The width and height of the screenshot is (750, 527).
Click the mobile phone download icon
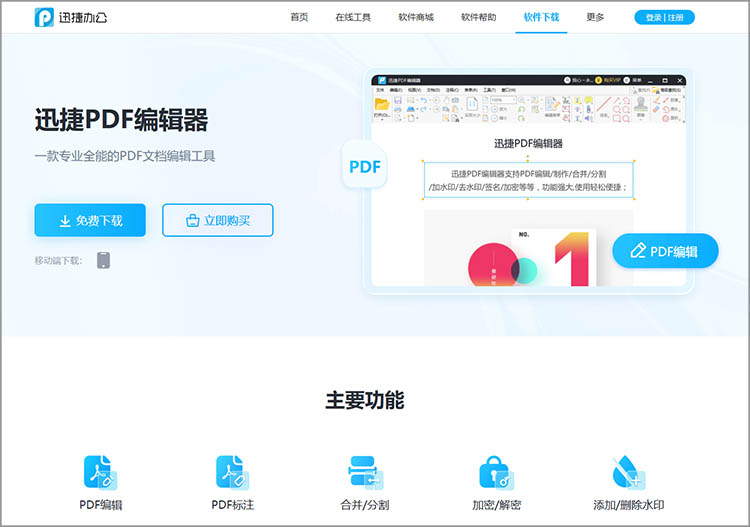coord(104,260)
